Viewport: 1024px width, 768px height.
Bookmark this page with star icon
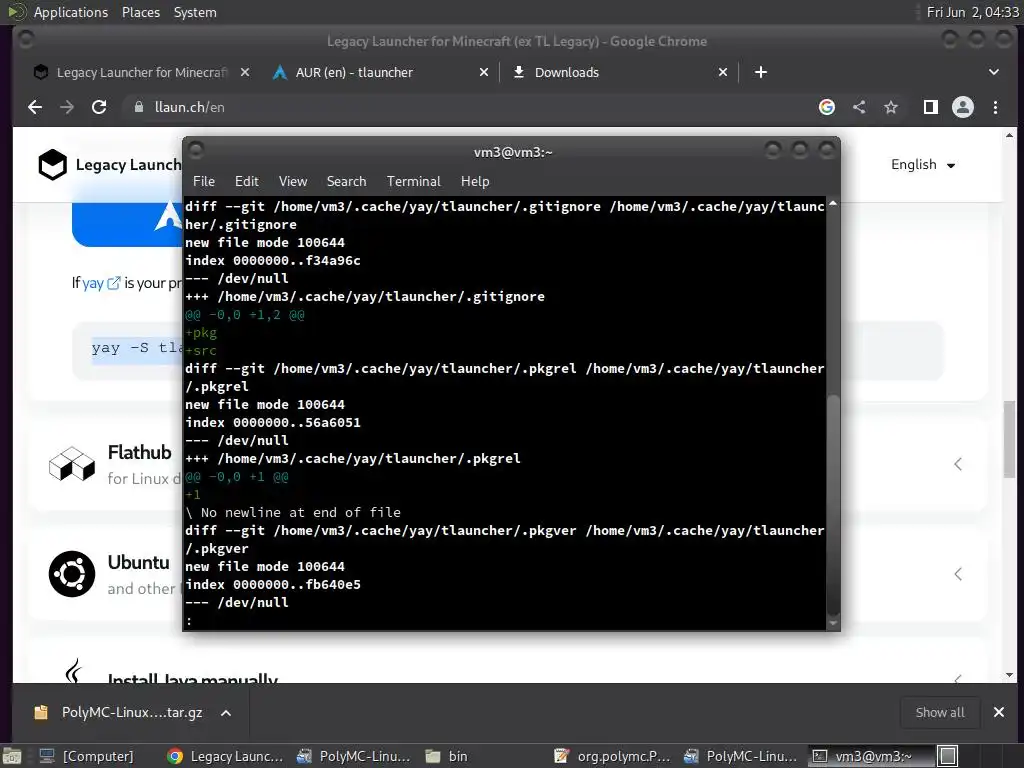click(x=891, y=107)
